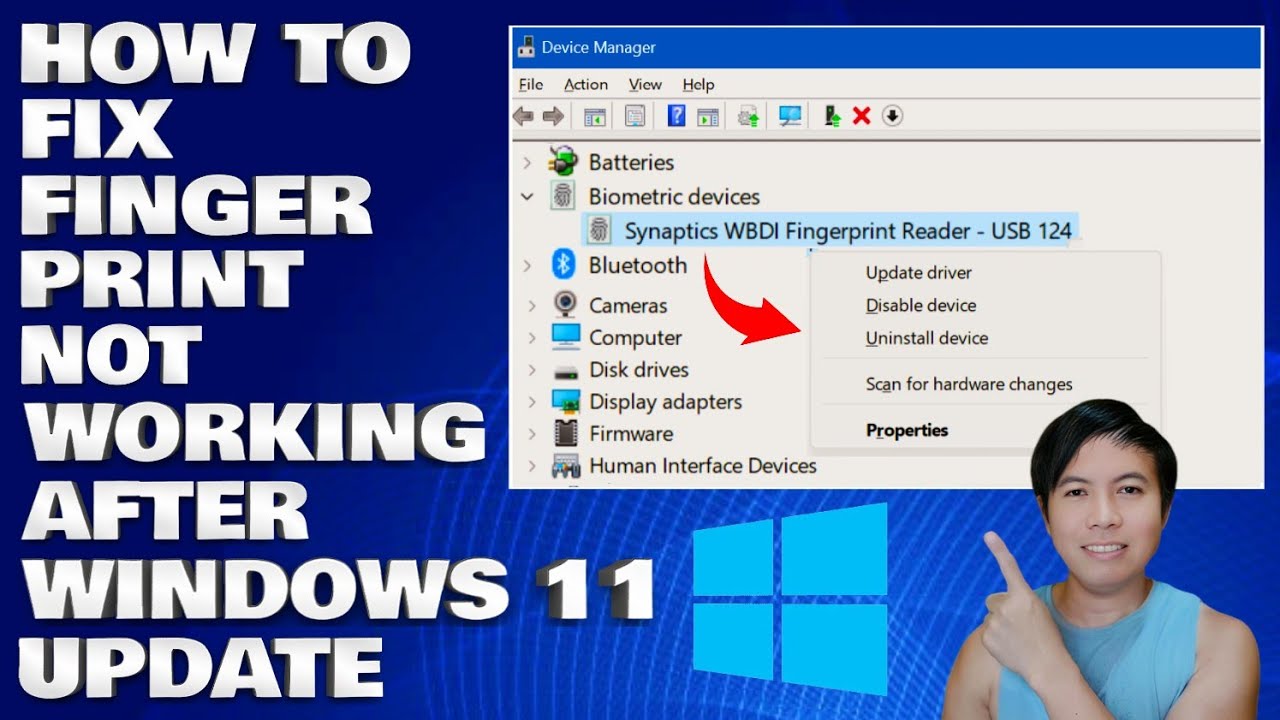Image resolution: width=1280 pixels, height=720 pixels.
Task: Expand the Human Interface Devices chevron
Action: [x=532, y=465]
